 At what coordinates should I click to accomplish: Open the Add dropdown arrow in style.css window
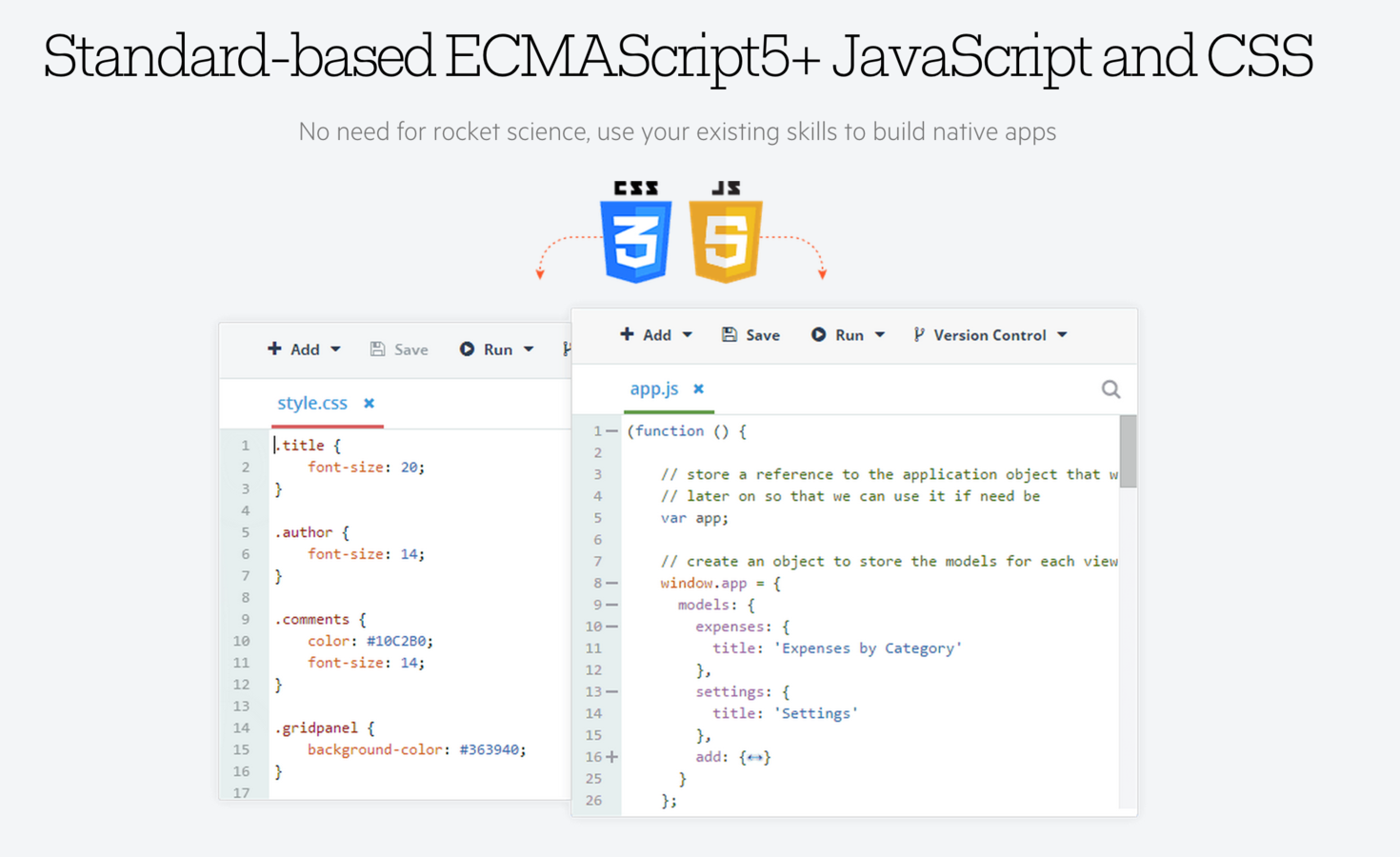(335, 350)
